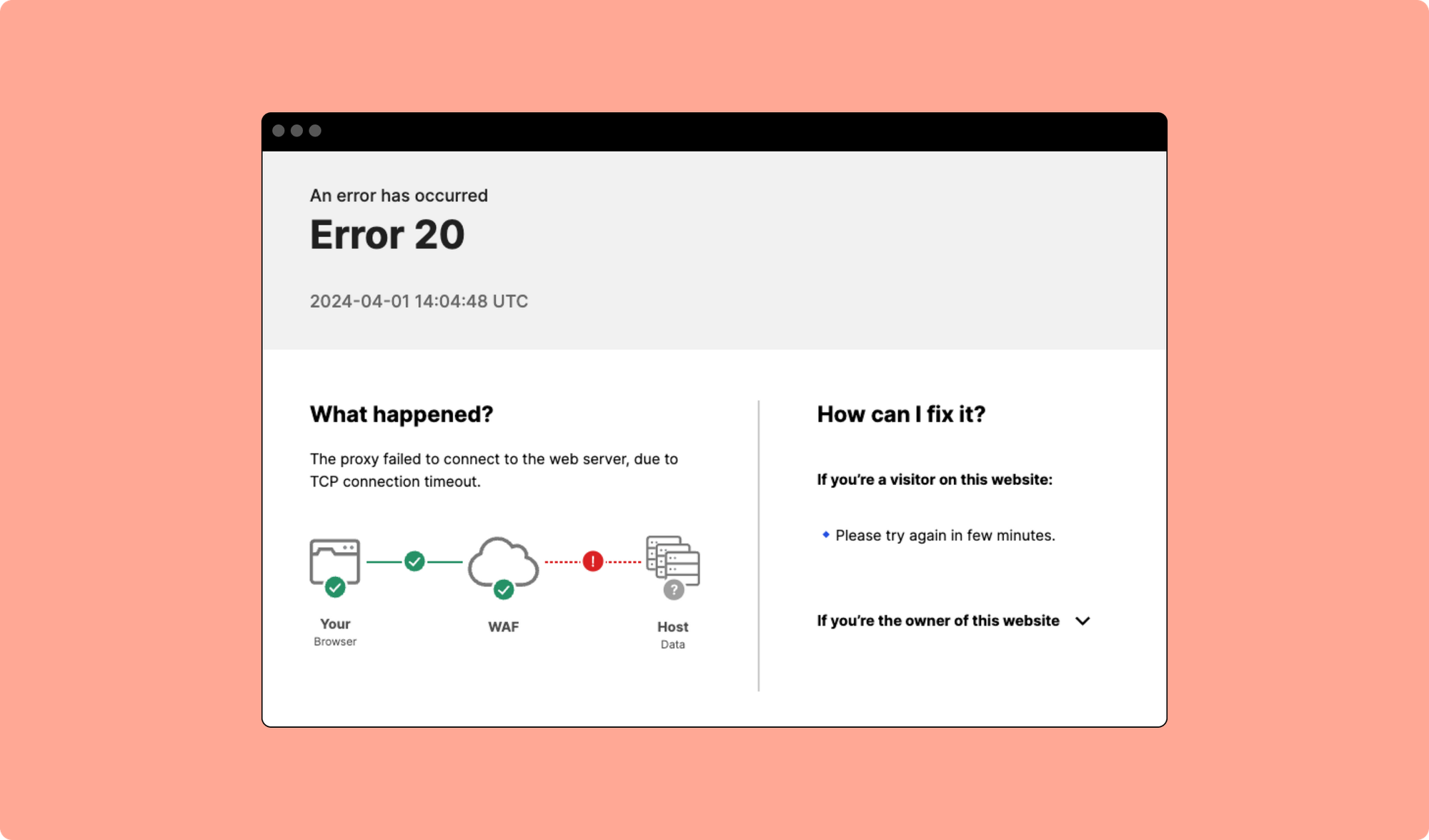Expand the website owner section chevron

[1082, 621]
